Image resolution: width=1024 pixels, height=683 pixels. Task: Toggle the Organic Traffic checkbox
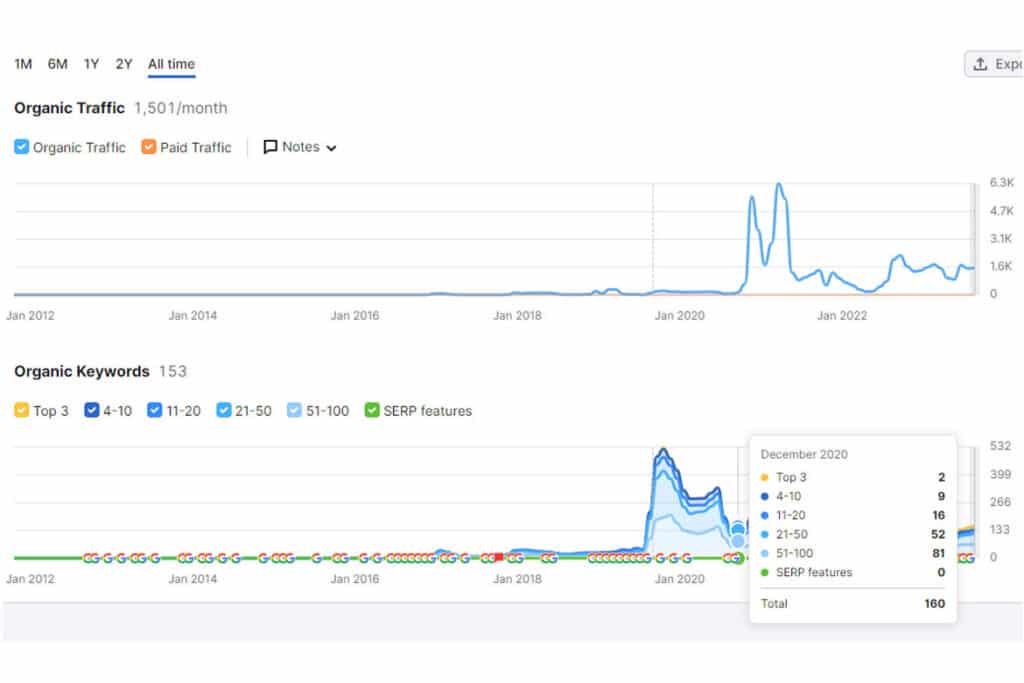tap(22, 147)
